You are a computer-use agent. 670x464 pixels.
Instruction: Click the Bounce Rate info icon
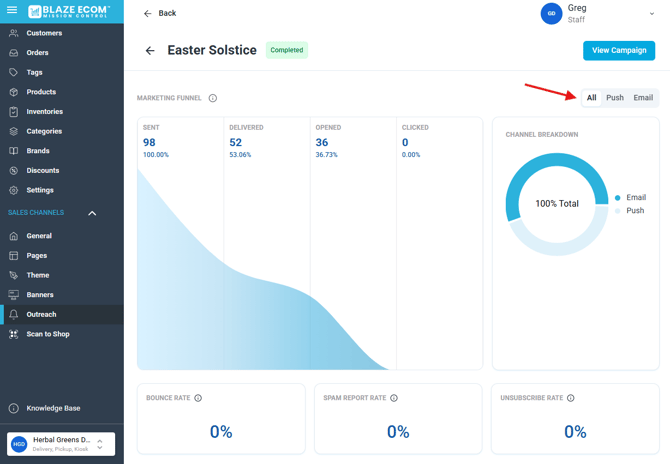pos(198,398)
